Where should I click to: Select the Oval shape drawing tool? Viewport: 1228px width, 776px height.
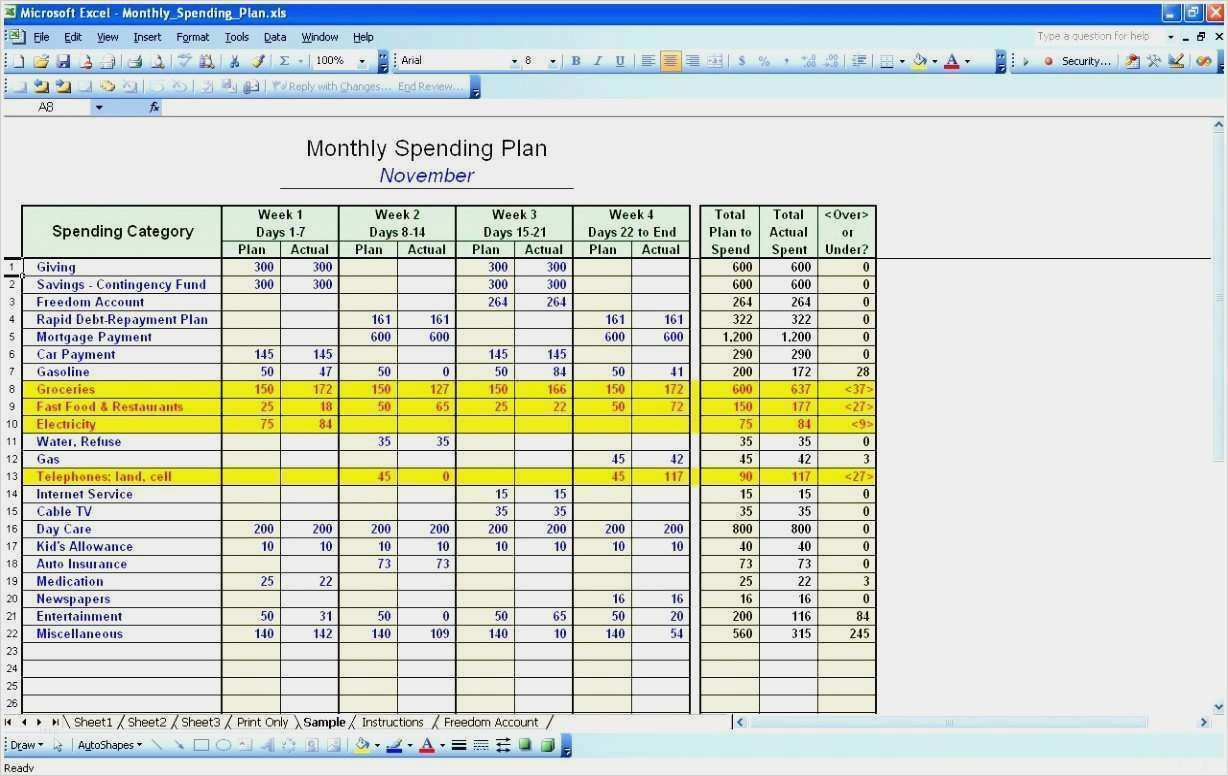[x=223, y=745]
